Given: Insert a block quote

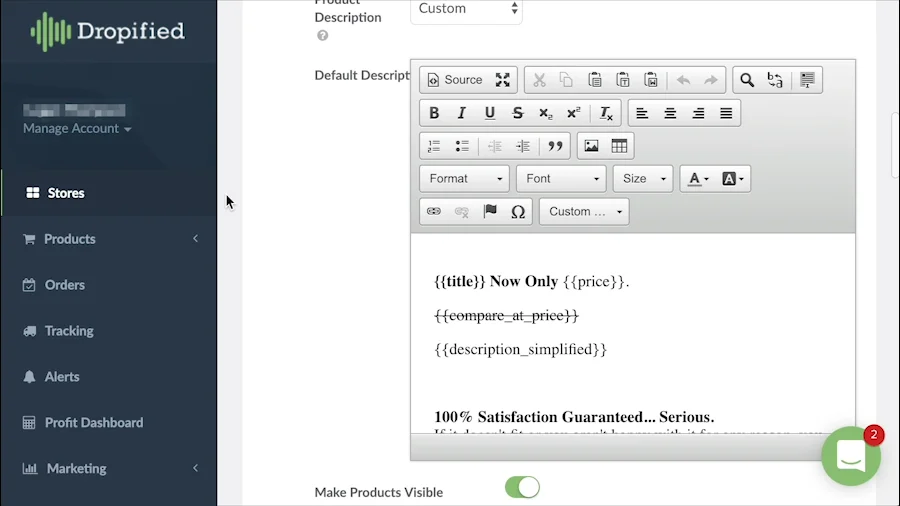Looking at the screenshot, I should coord(555,146).
